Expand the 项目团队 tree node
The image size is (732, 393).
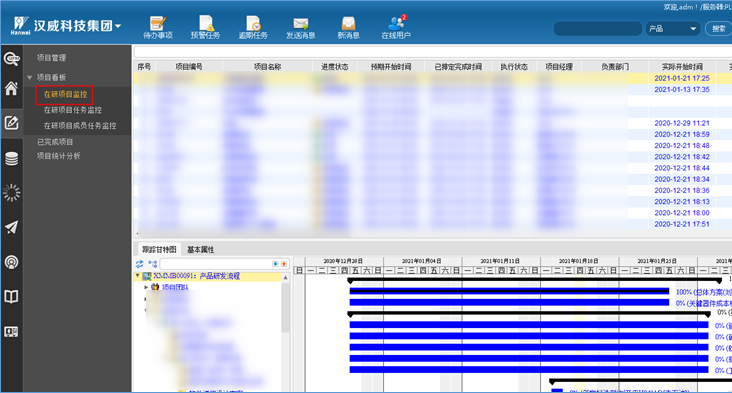146,287
